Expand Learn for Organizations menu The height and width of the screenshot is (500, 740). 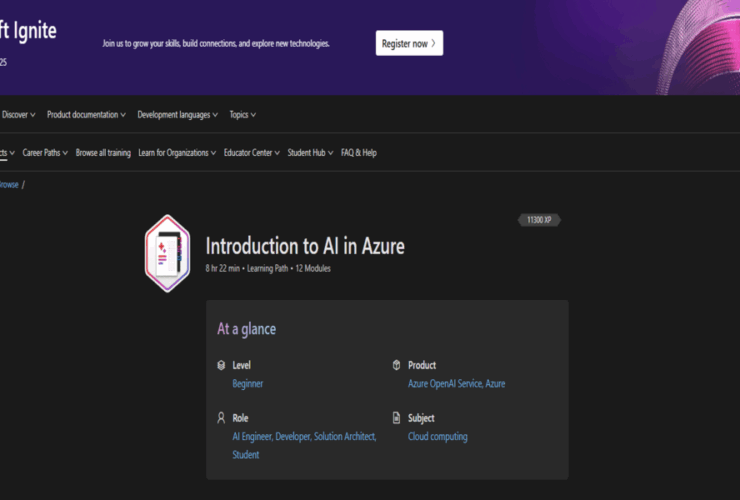click(177, 153)
